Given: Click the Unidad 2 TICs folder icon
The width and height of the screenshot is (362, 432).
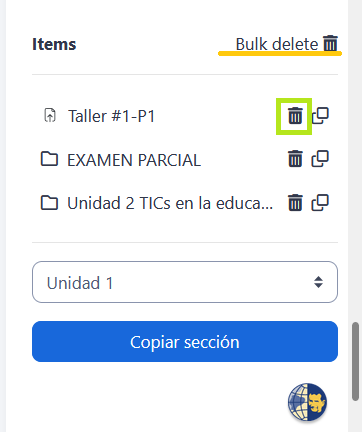Looking at the screenshot, I should click(x=49, y=203).
